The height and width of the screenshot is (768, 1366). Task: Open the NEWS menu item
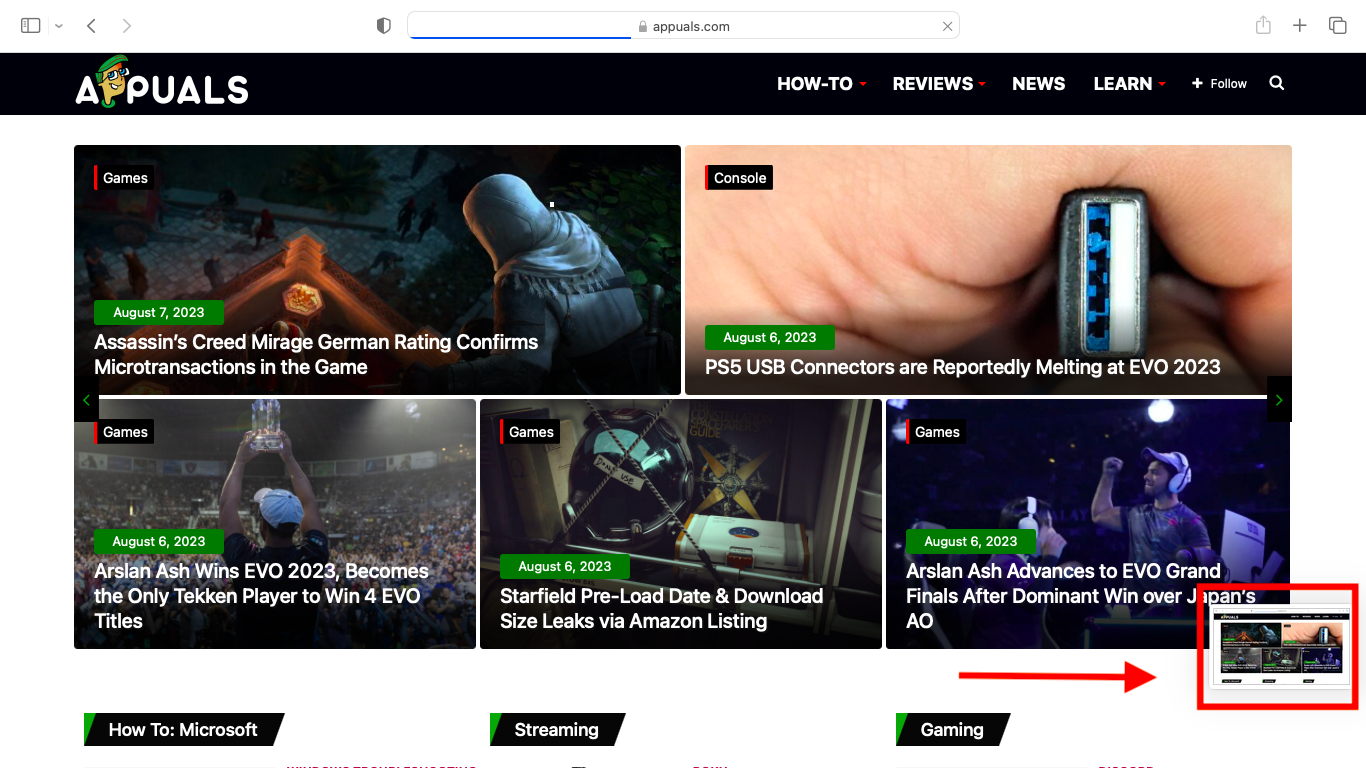click(x=1038, y=84)
